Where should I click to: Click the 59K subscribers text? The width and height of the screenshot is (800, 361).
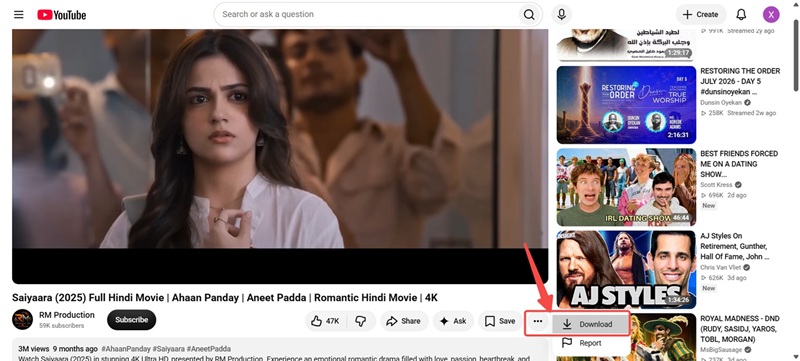coord(62,326)
